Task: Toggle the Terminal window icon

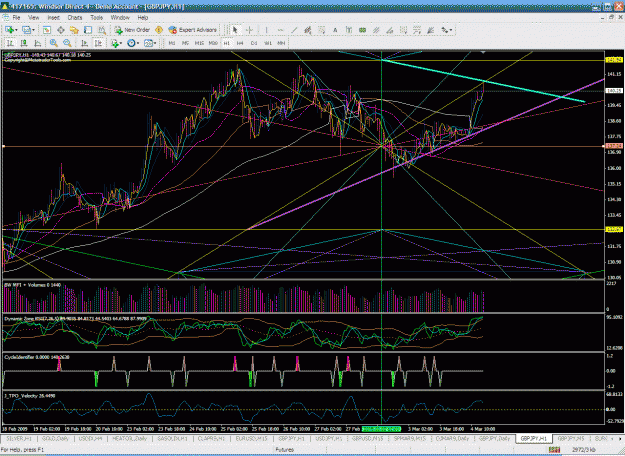Action: click(x=88, y=30)
